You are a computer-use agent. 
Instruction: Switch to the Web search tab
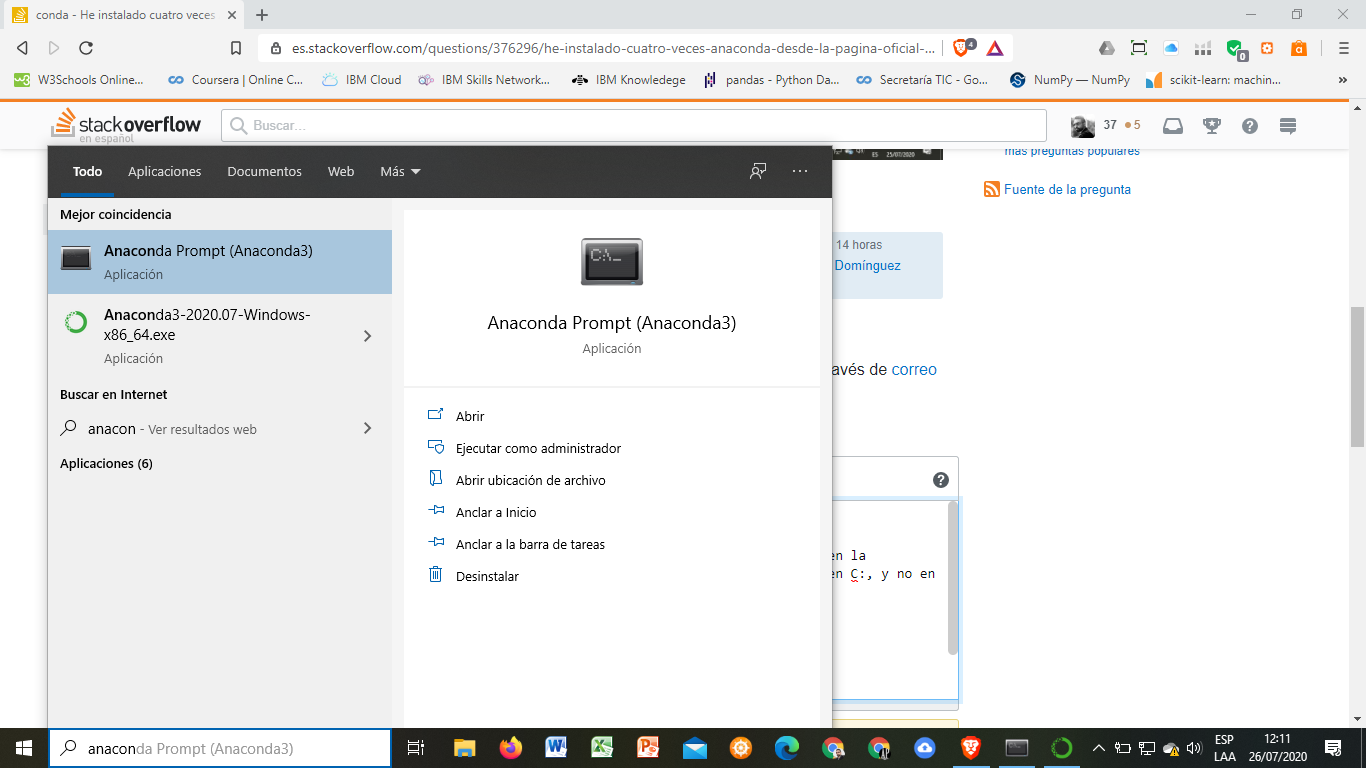point(341,171)
